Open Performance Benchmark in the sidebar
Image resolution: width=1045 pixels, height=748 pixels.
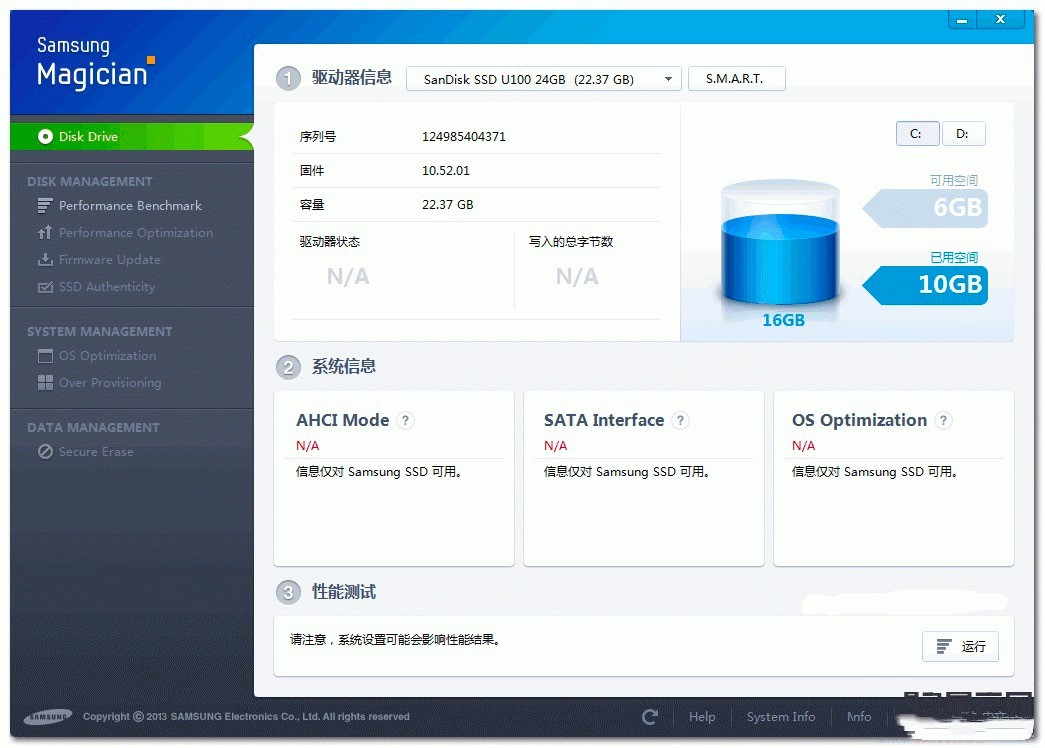coord(130,205)
